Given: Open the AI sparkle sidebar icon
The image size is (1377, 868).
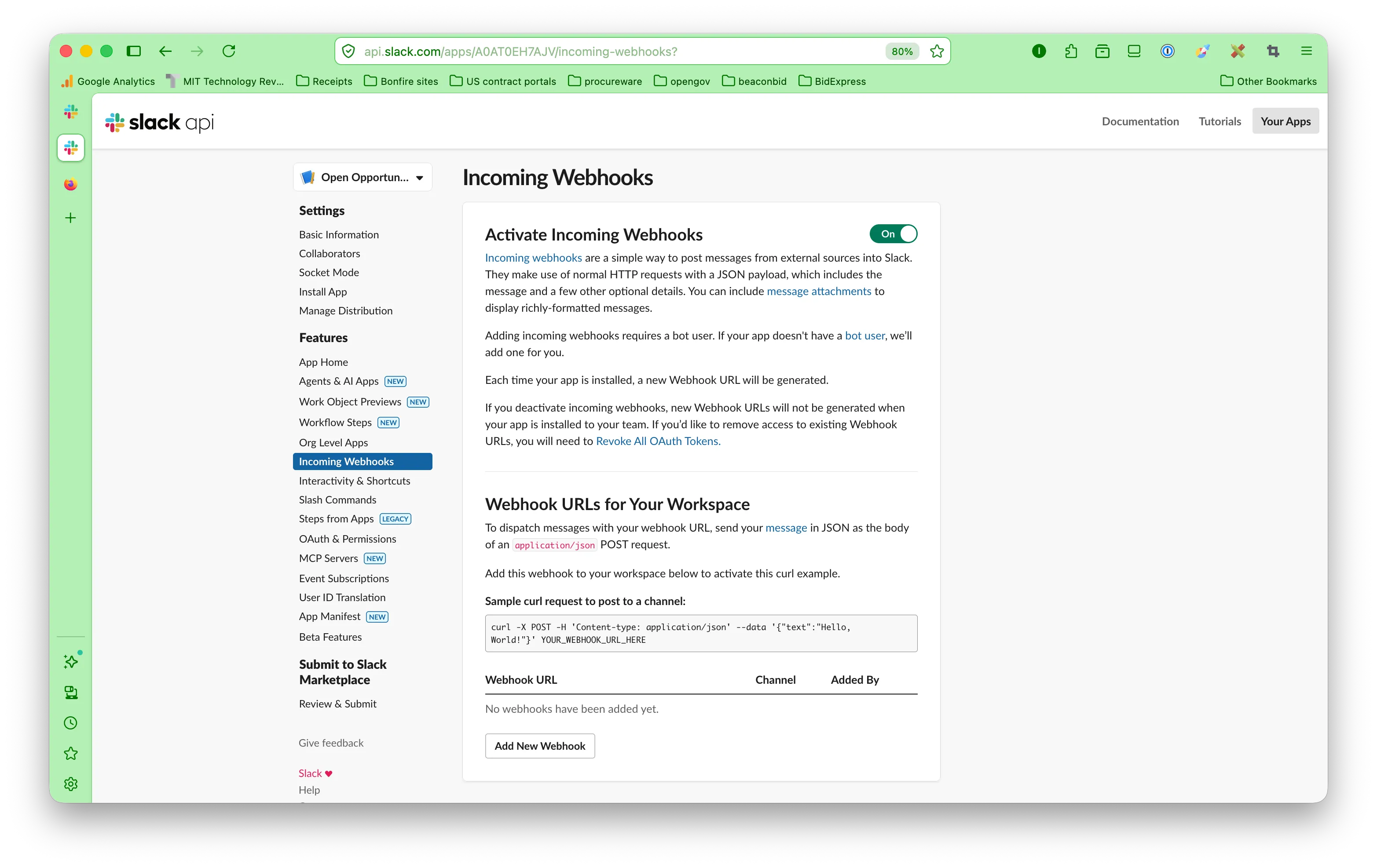Looking at the screenshot, I should [71, 661].
